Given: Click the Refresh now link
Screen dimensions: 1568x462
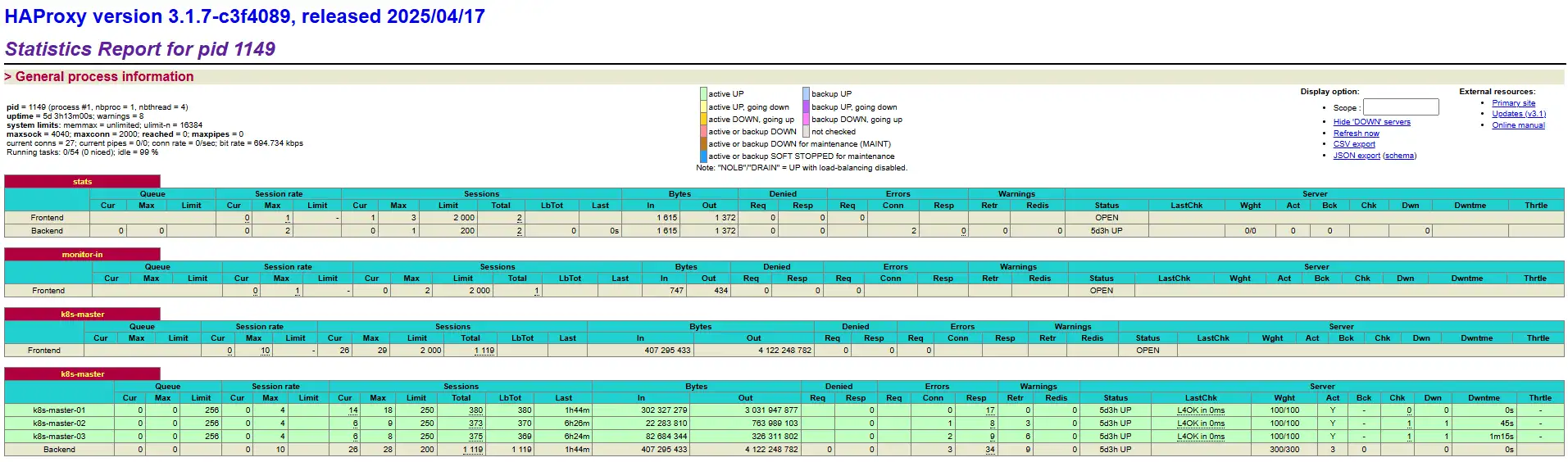Looking at the screenshot, I should [1356, 134].
